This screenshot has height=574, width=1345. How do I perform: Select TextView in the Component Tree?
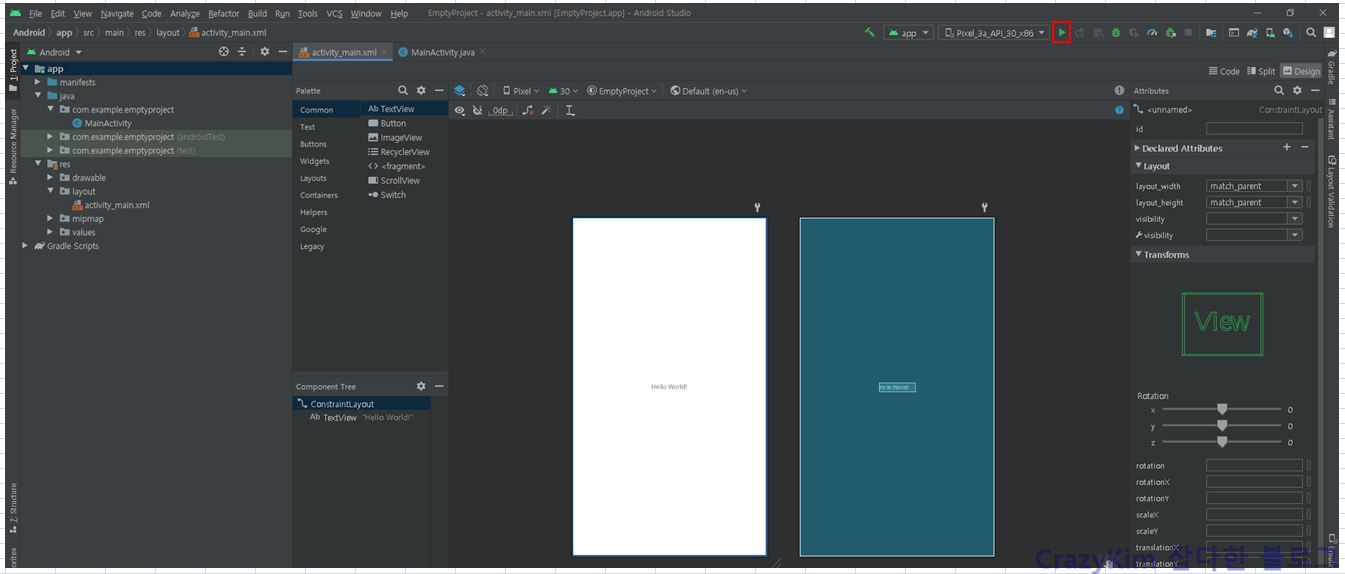361,417
